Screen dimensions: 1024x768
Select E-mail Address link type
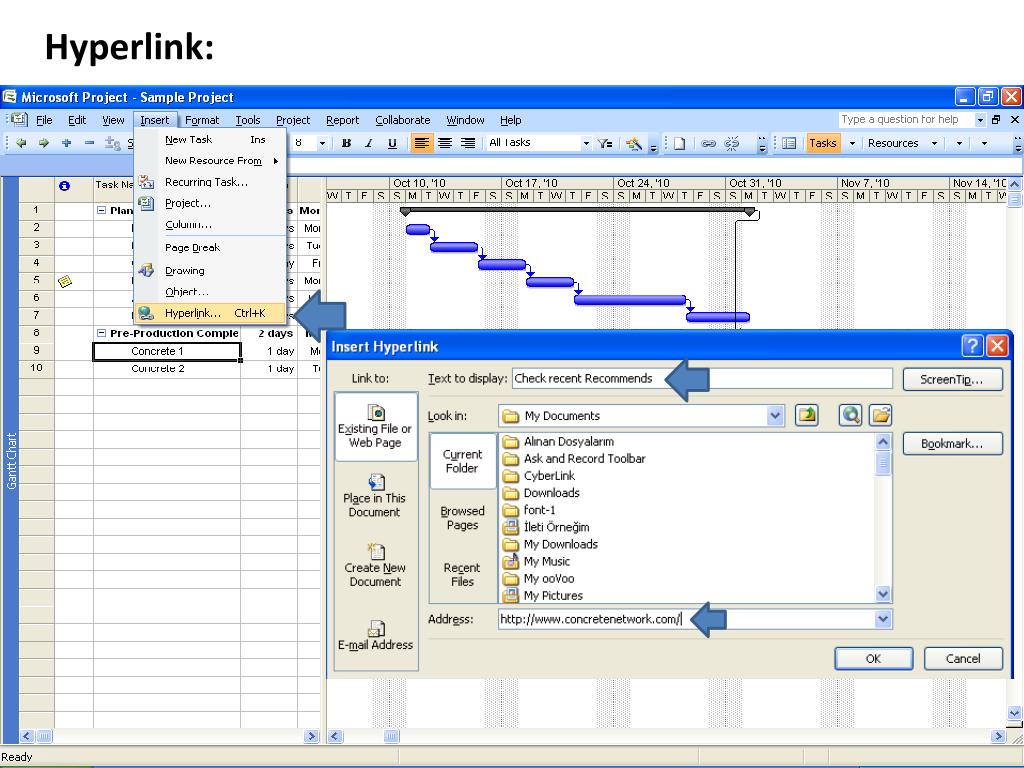tap(376, 636)
